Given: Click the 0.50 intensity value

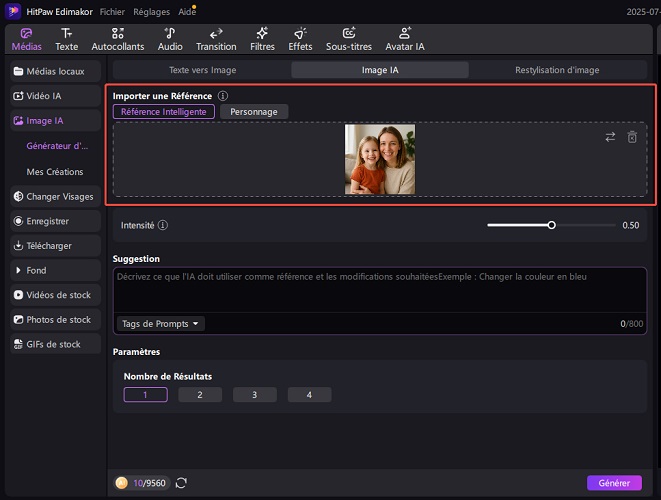Looking at the screenshot, I should pos(631,225).
